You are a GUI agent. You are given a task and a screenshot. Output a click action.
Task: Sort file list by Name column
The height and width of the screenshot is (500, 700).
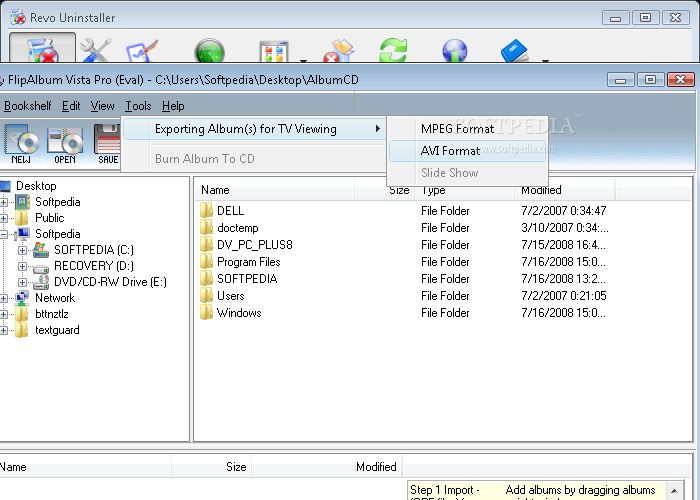coord(275,190)
